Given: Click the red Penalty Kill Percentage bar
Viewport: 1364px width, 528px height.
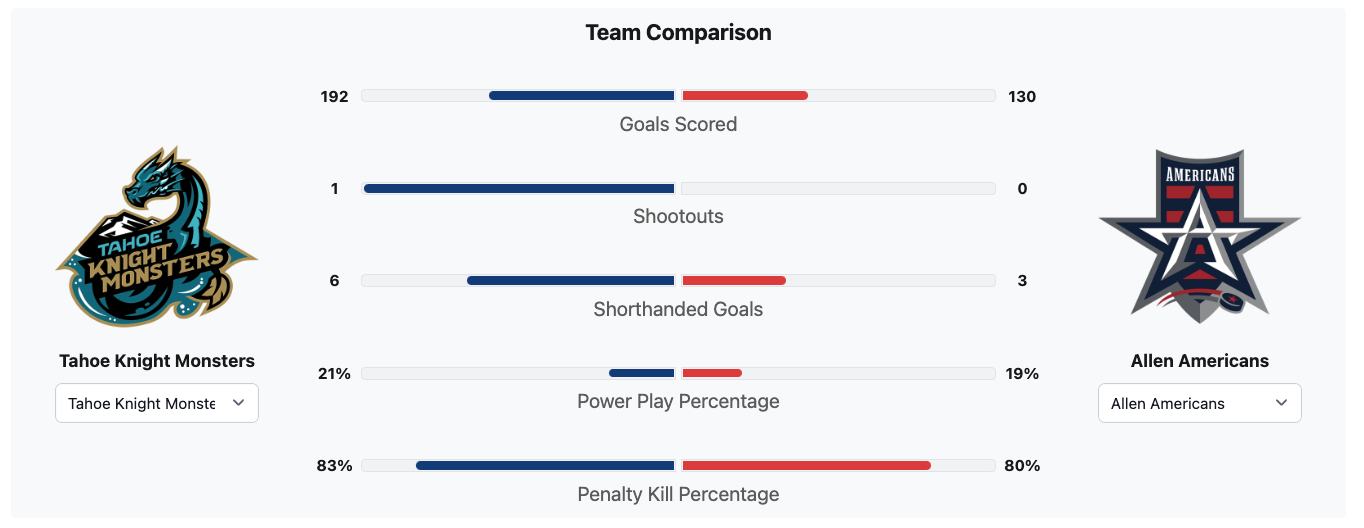Looking at the screenshot, I should tap(806, 465).
